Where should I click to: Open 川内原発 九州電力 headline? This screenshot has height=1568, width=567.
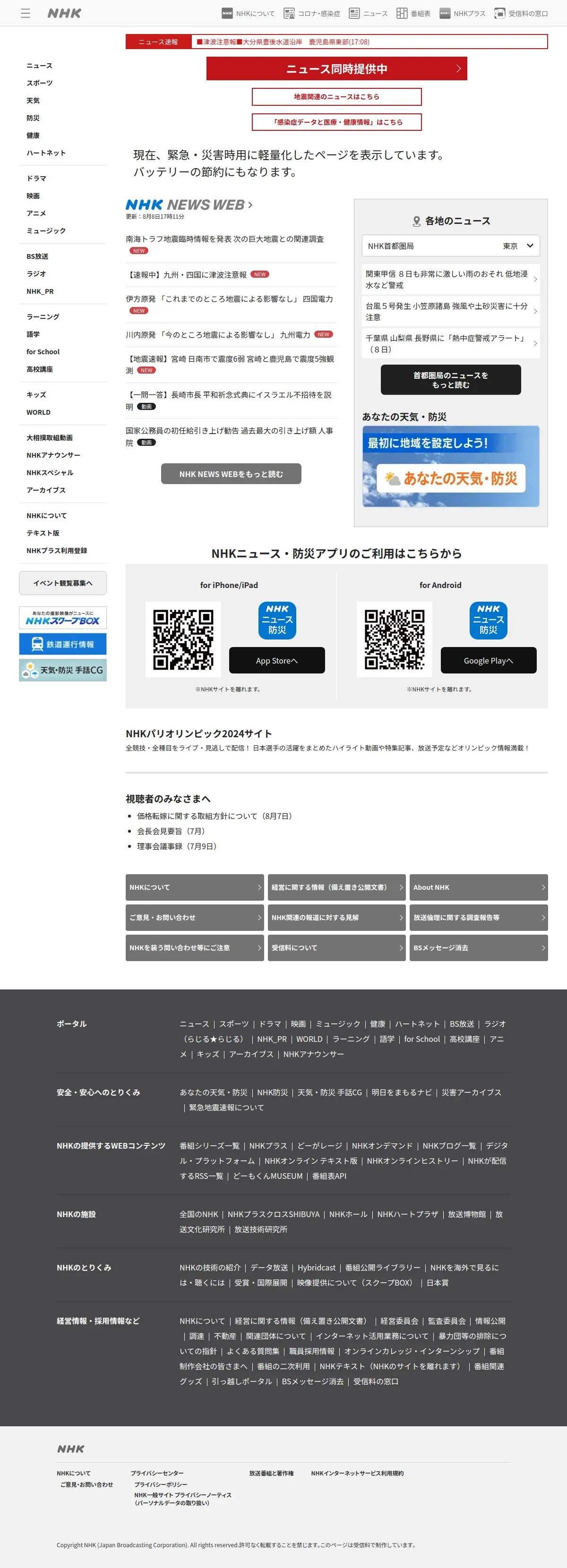(x=218, y=335)
